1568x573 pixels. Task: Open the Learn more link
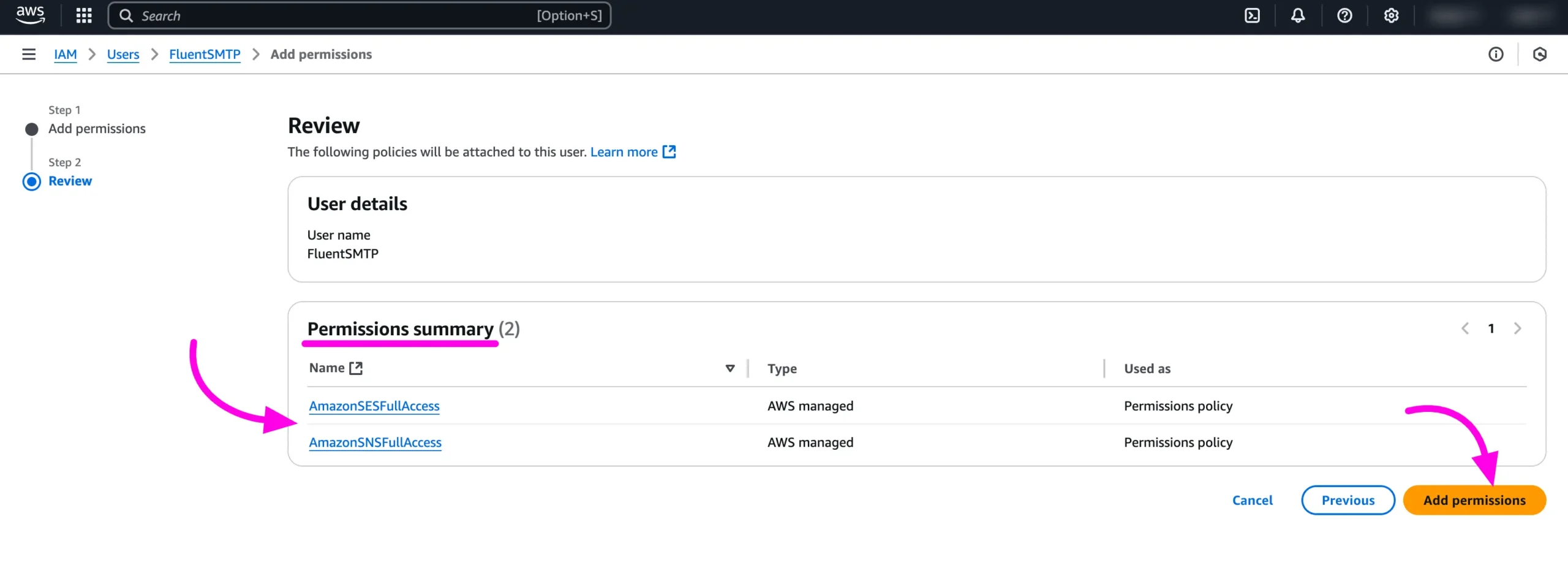coord(624,151)
